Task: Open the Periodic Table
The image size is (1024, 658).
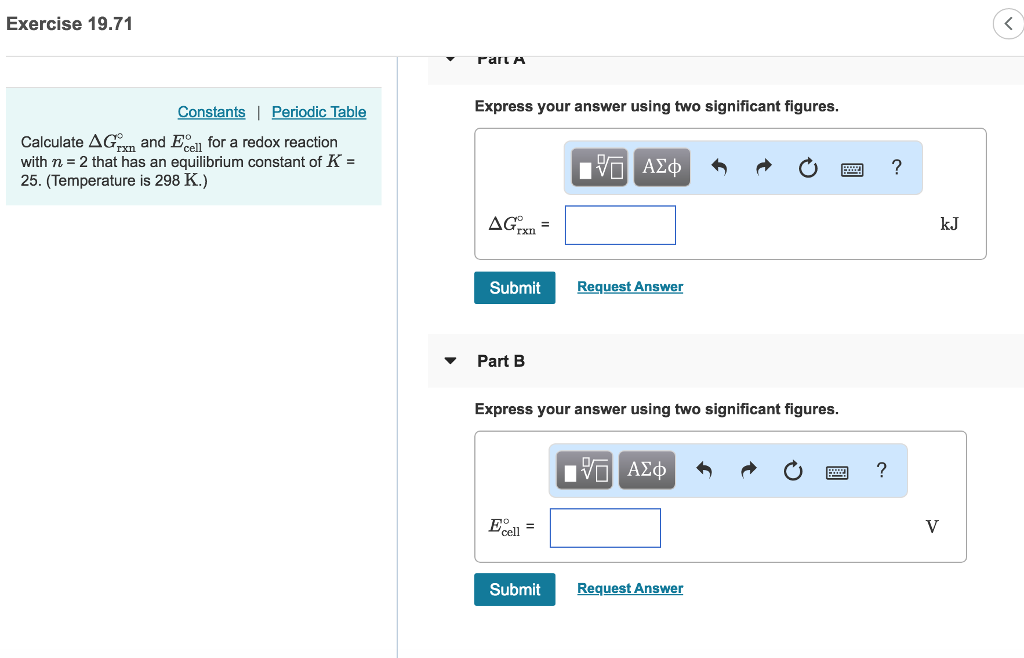Action: pyautogui.click(x=318, y=112)
